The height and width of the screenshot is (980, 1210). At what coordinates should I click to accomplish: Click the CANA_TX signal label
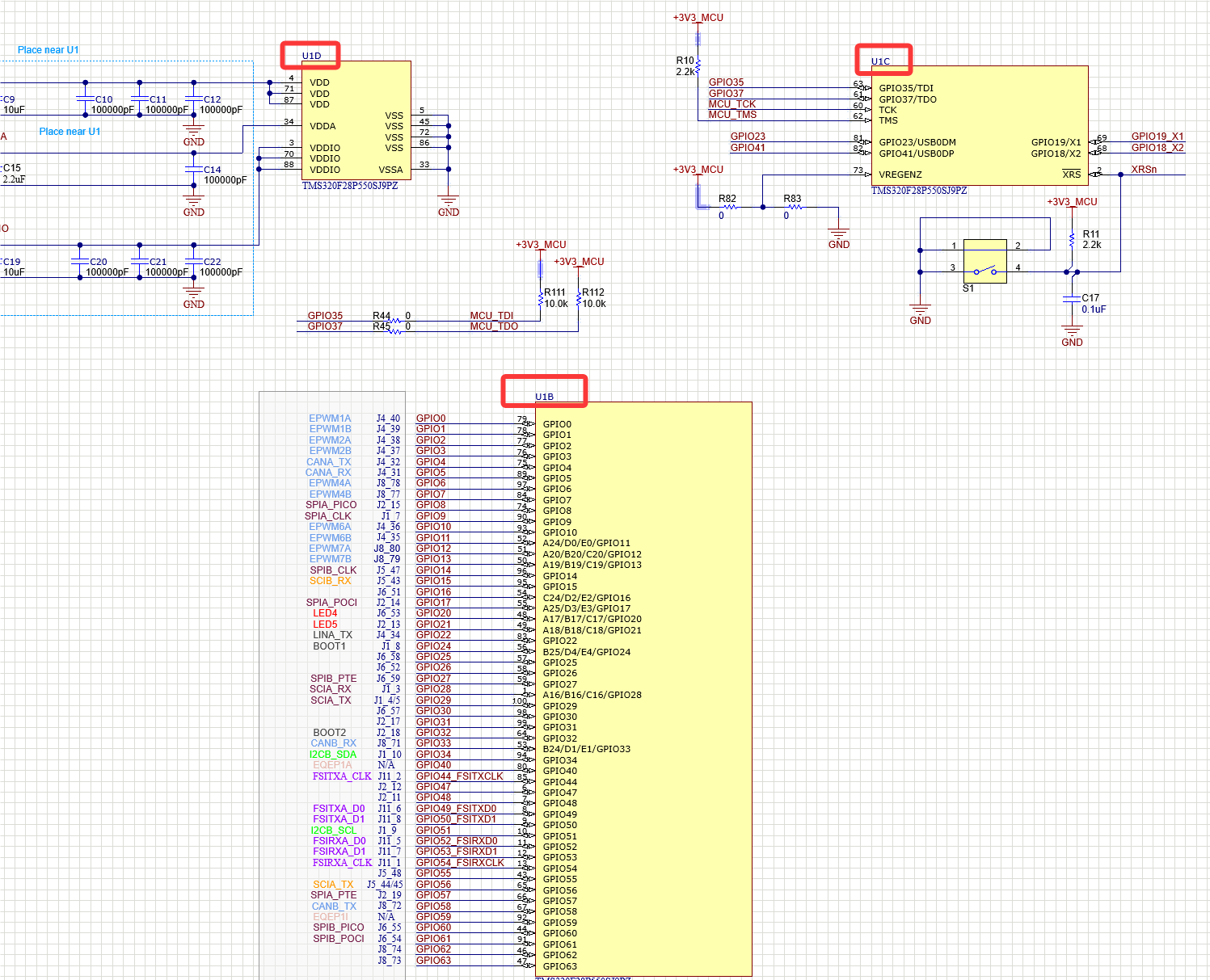click(328, 462)
